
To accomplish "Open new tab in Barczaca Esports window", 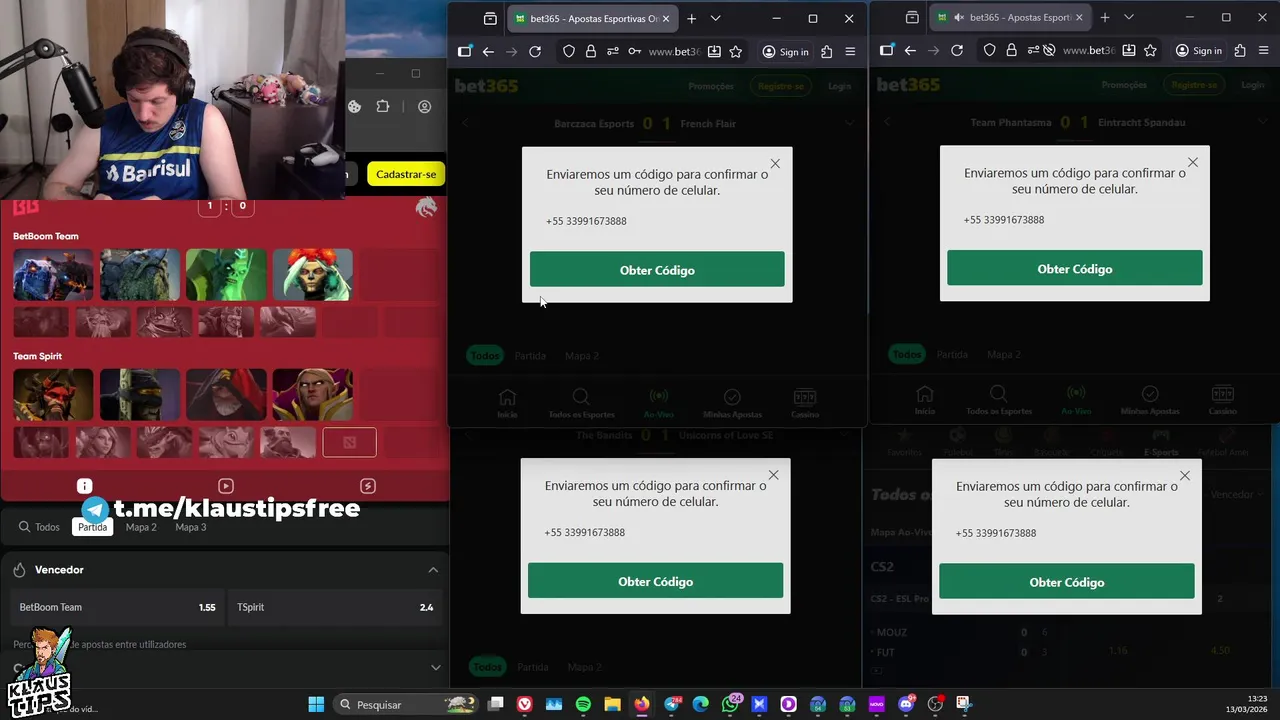I will click(691, 18).
